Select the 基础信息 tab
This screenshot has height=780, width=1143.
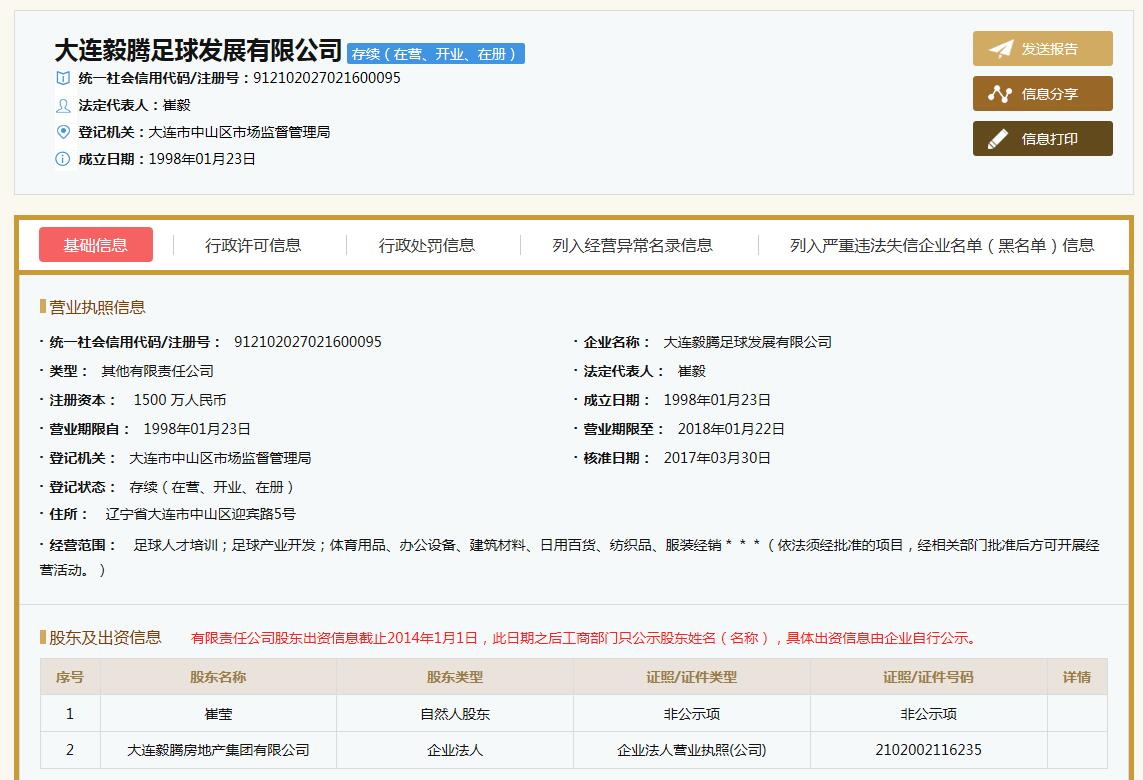(96, 245)
